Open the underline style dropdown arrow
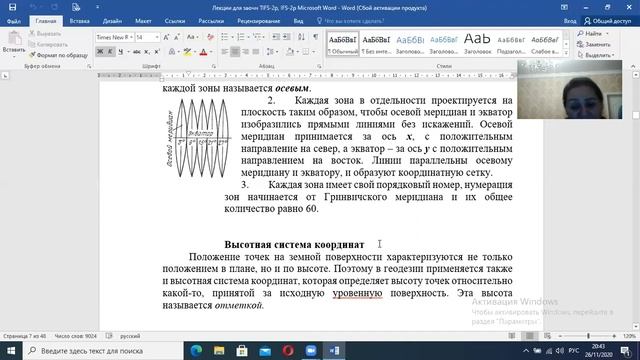 [128, 52]
